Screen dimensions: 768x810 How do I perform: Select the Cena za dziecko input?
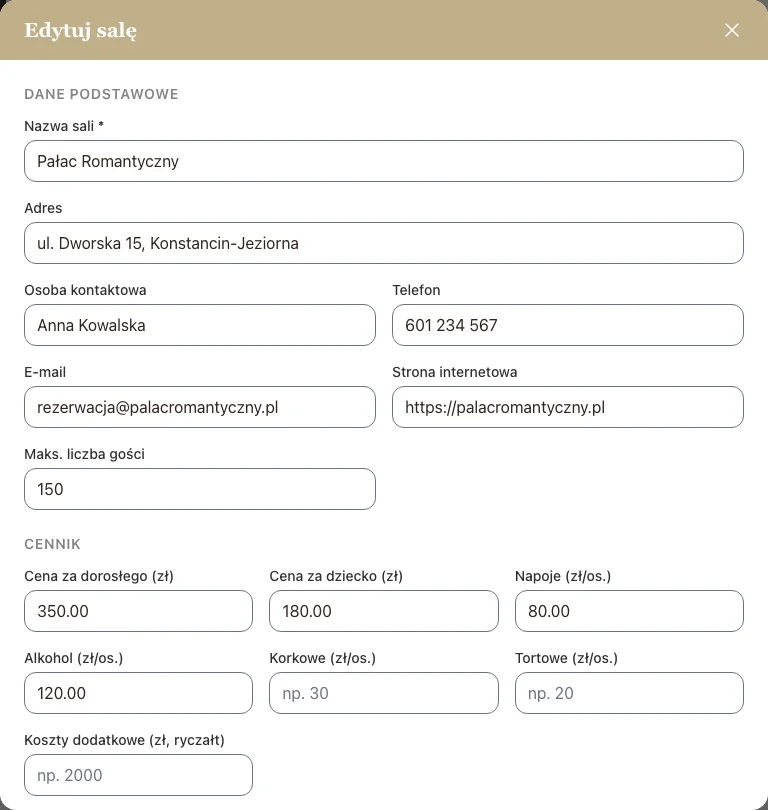pyautogui.click(x=383, y=611)
